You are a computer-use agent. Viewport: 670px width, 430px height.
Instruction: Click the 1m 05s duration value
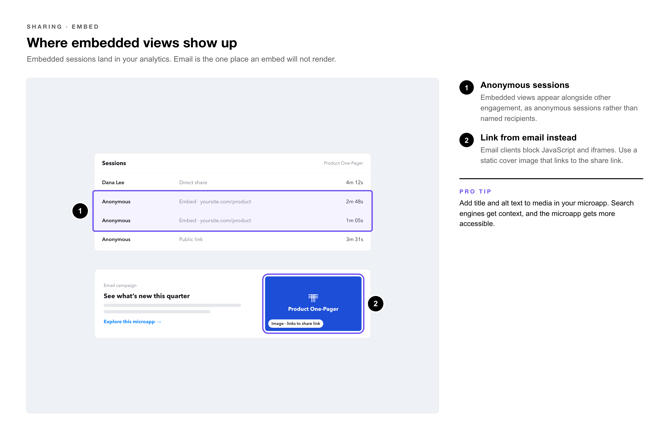pyautogui.click(x=354, y=221)
